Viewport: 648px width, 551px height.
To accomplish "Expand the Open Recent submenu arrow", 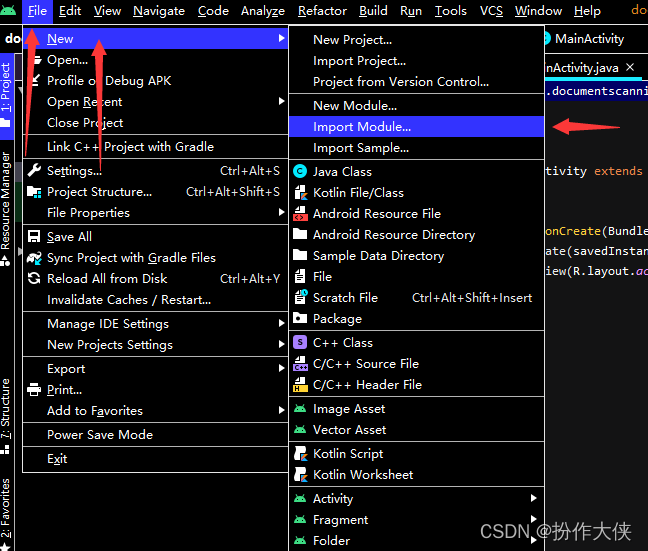I will coord(281,101).
